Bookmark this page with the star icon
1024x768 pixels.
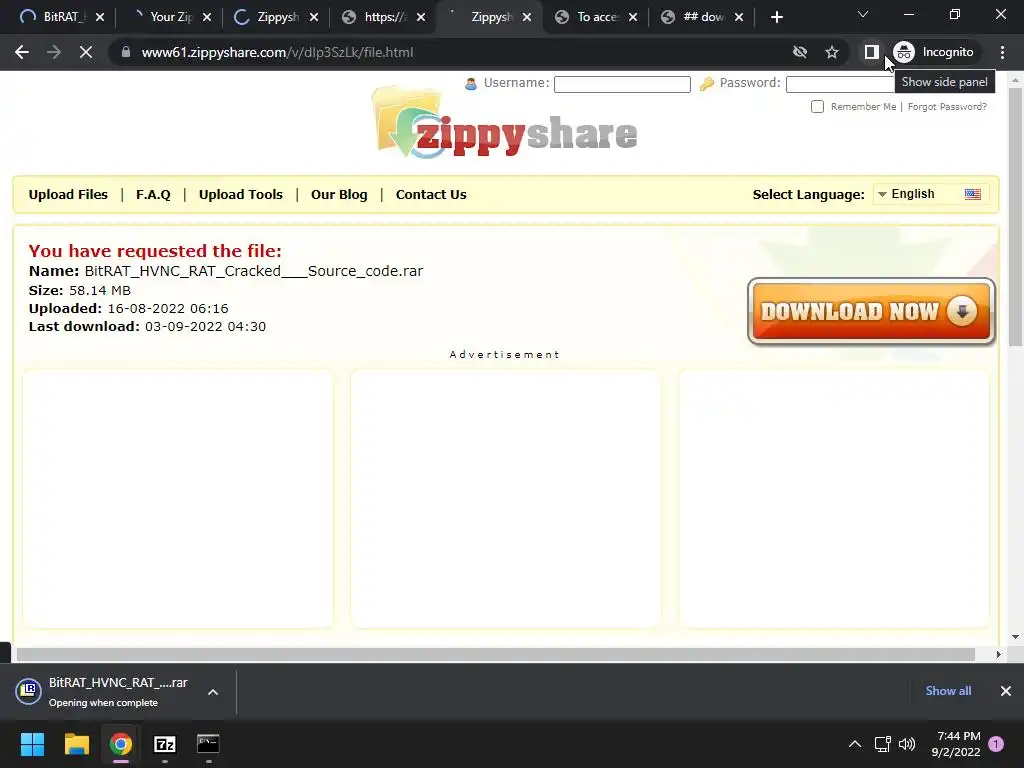(831, 52)
